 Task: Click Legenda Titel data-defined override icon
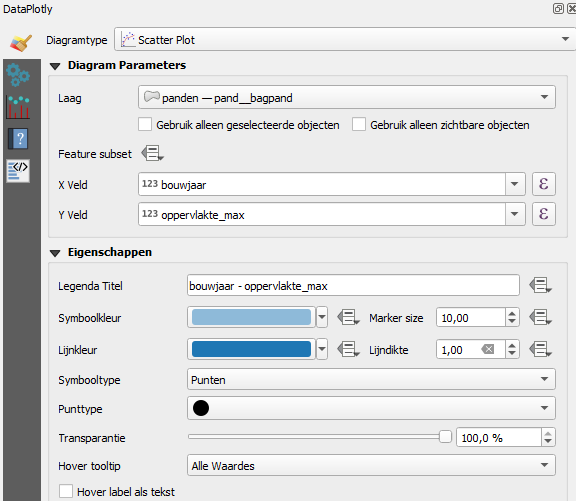540,285
